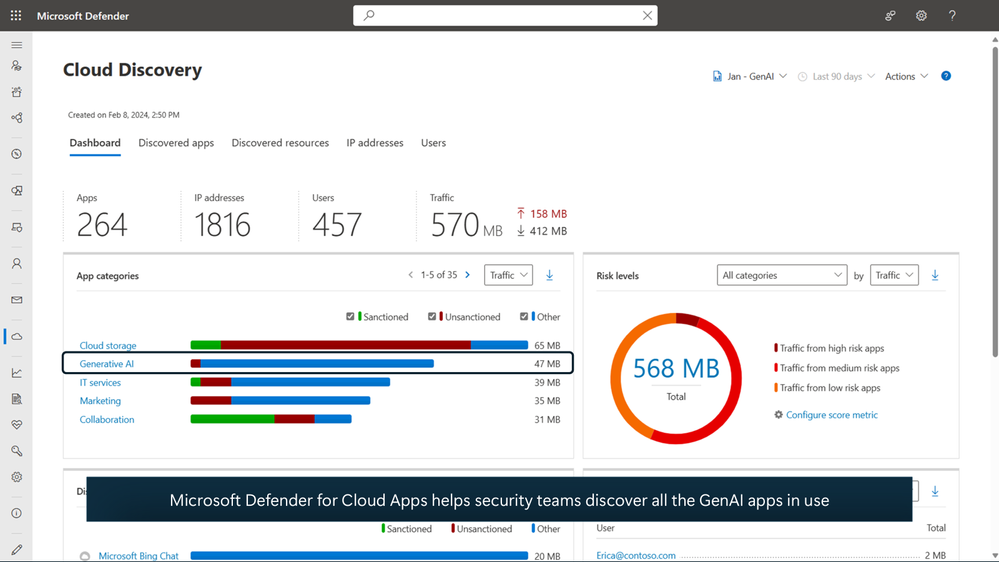Open the Last 90 days dropdown

[836, 76]
